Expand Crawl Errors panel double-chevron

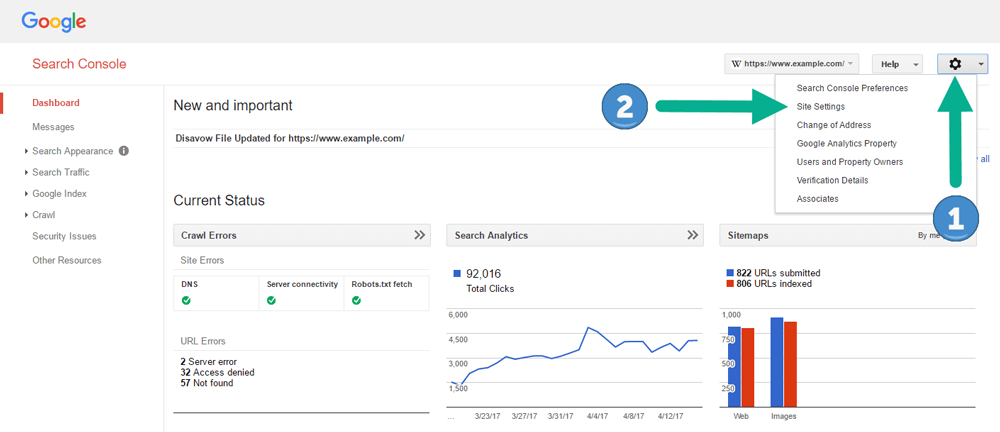[x=419, y=235]
